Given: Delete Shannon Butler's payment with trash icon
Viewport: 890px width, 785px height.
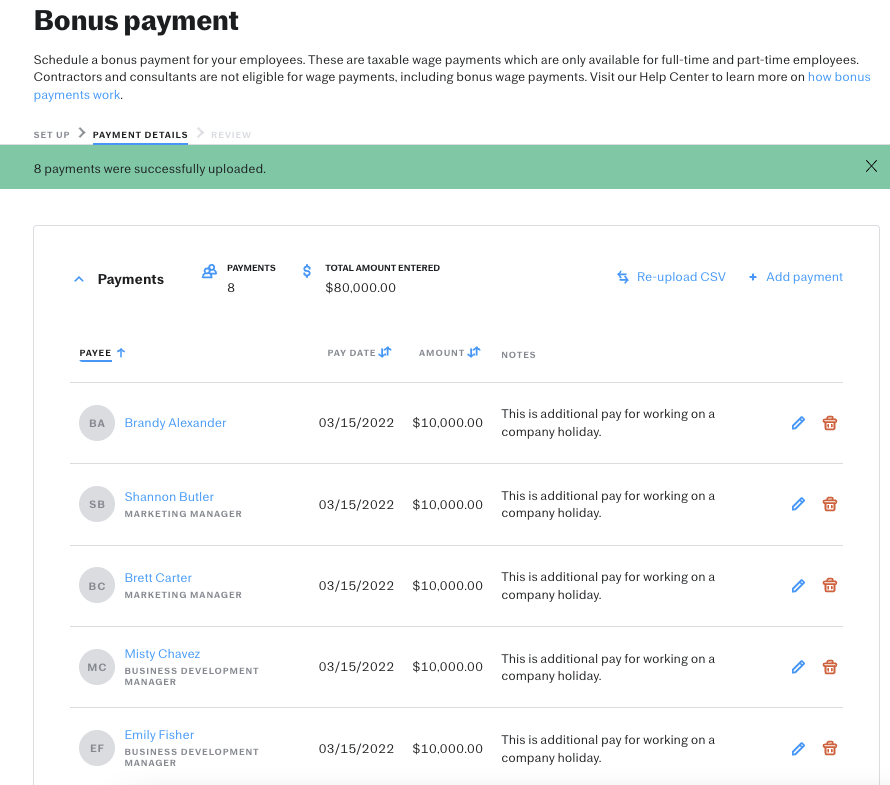Looking at the screenshot, I should 829,504.
